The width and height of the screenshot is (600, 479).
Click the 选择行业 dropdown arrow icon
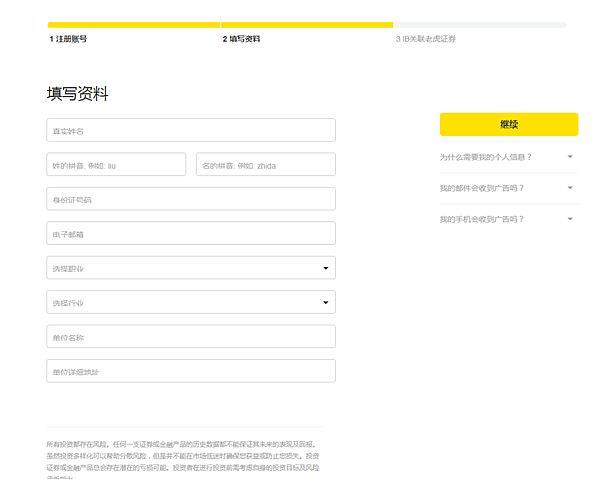click(326, 303)
